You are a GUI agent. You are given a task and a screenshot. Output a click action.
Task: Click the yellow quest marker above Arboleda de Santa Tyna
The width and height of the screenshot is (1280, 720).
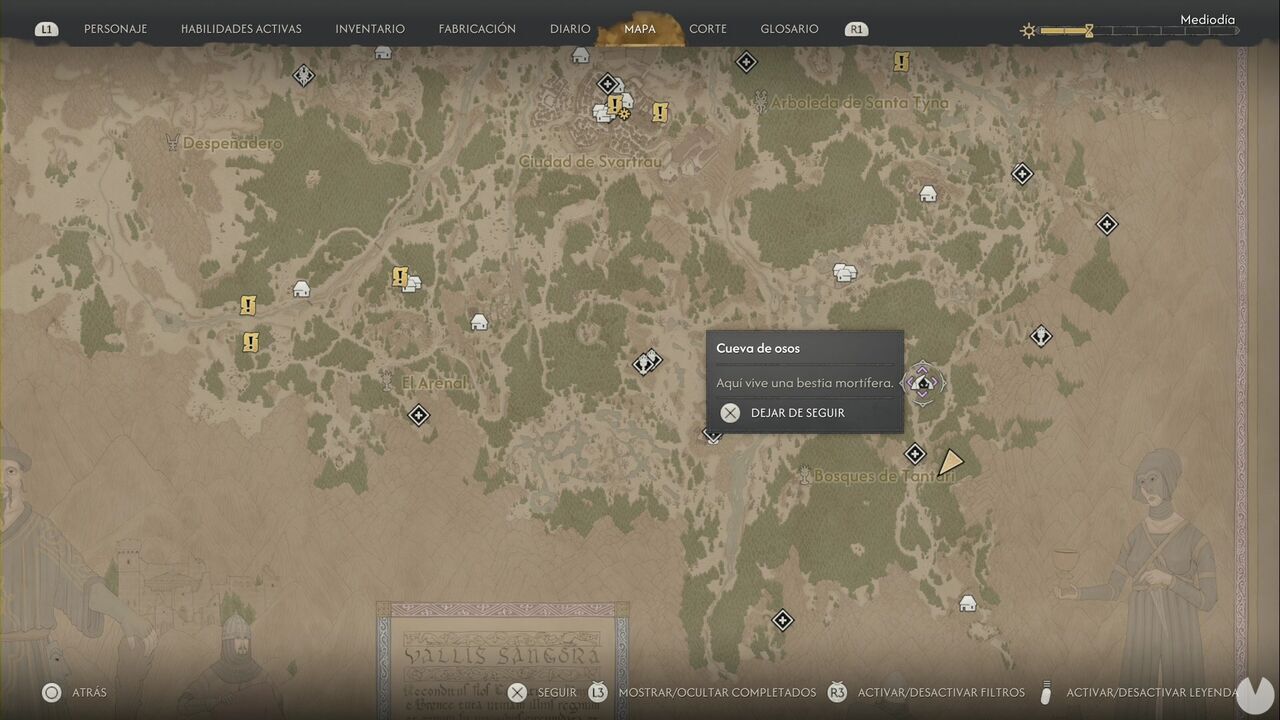tap(901, 62)
